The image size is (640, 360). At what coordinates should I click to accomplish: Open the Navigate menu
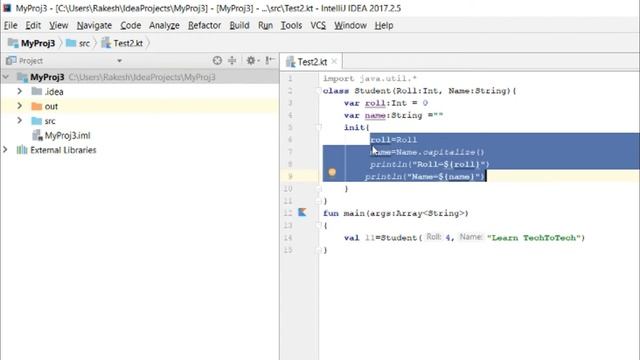click(x=94, y=25)
